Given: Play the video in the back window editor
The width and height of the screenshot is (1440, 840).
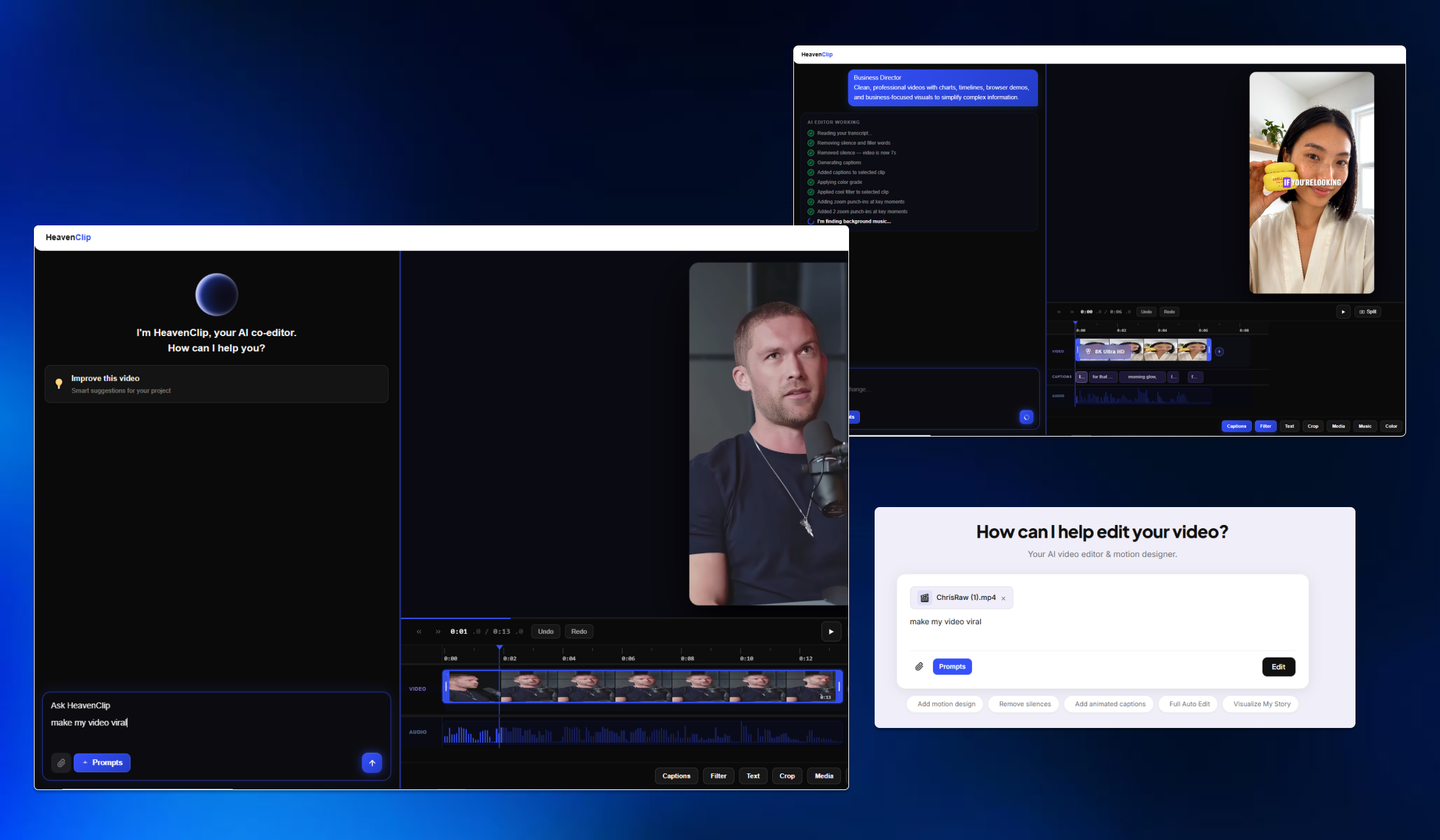Looking at the screenshot, I should tap(1343, 312).
